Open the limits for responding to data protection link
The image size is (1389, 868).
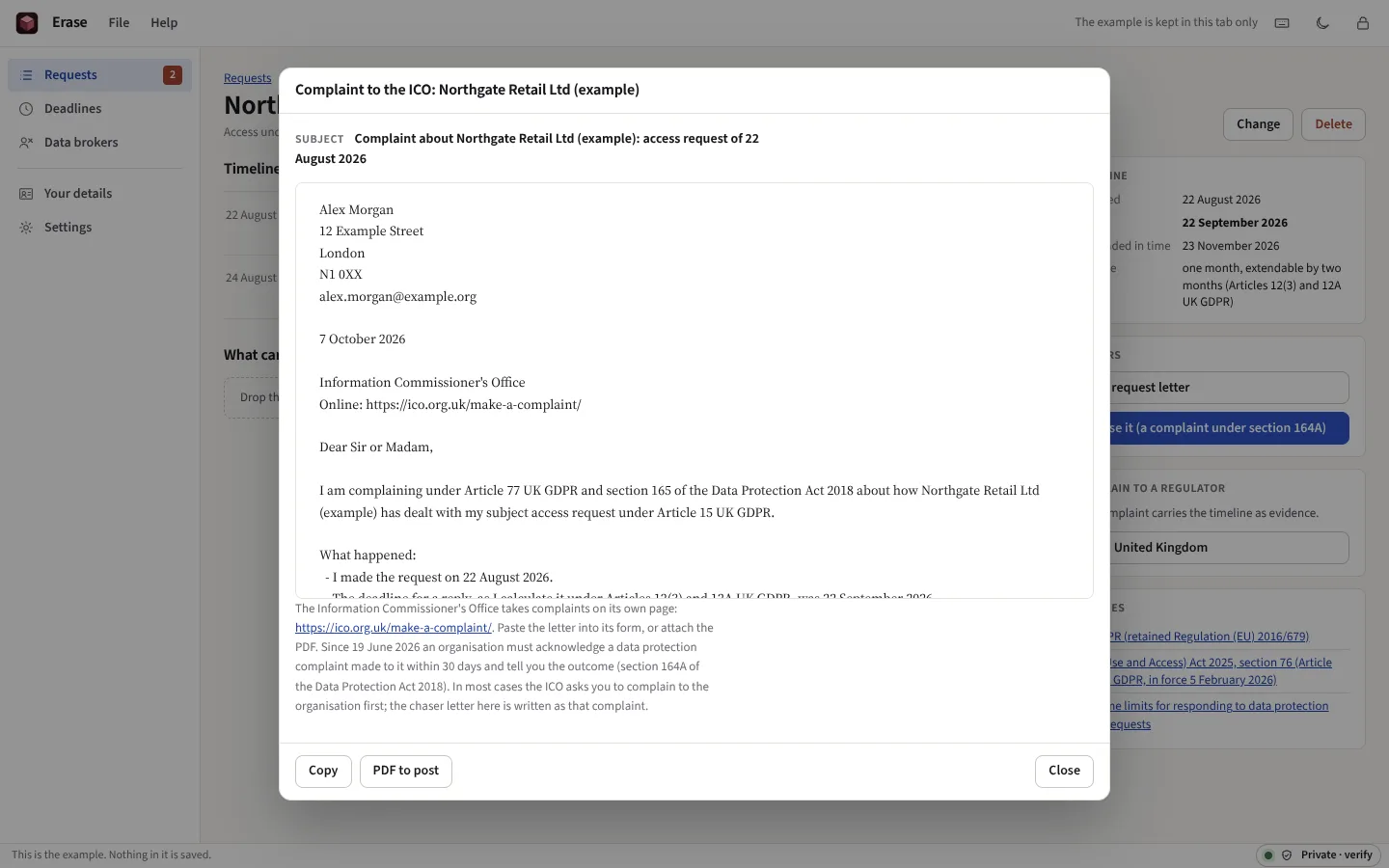1219,715
